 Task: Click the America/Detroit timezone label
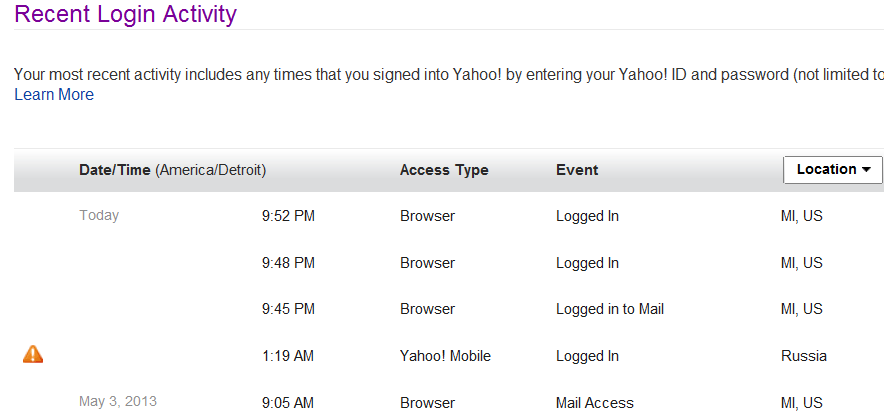(x=210, y=170)
